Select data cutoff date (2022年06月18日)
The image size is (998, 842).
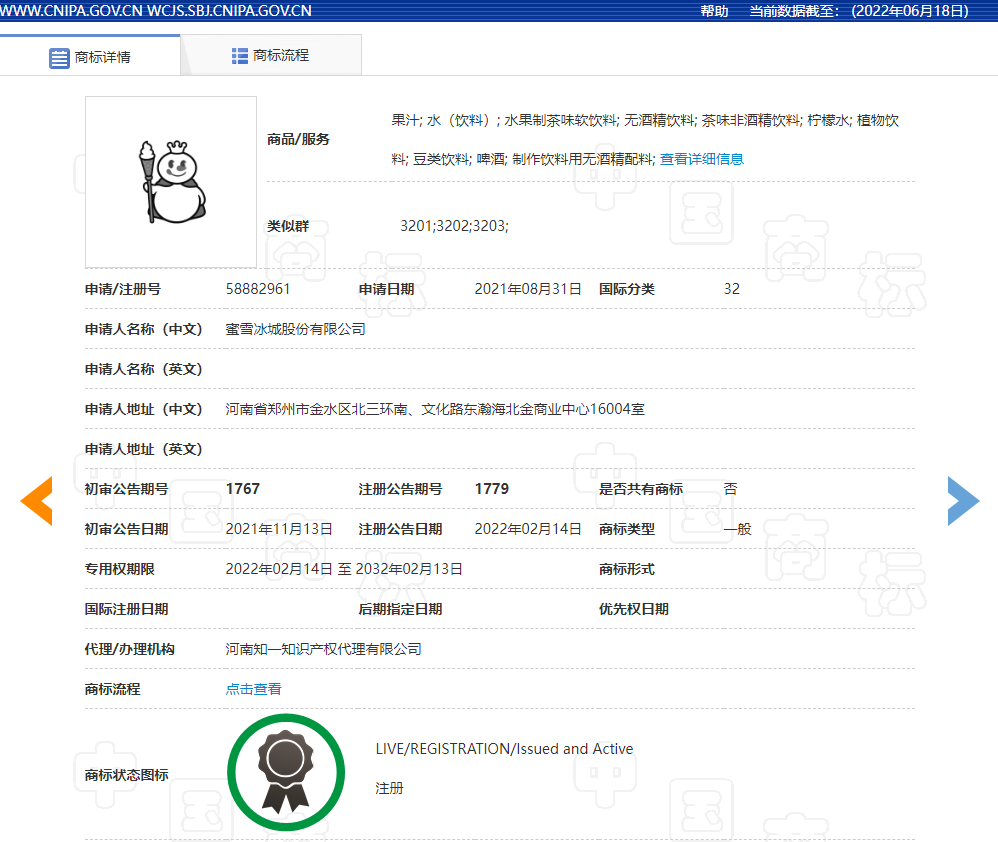(x=910, y=11)
